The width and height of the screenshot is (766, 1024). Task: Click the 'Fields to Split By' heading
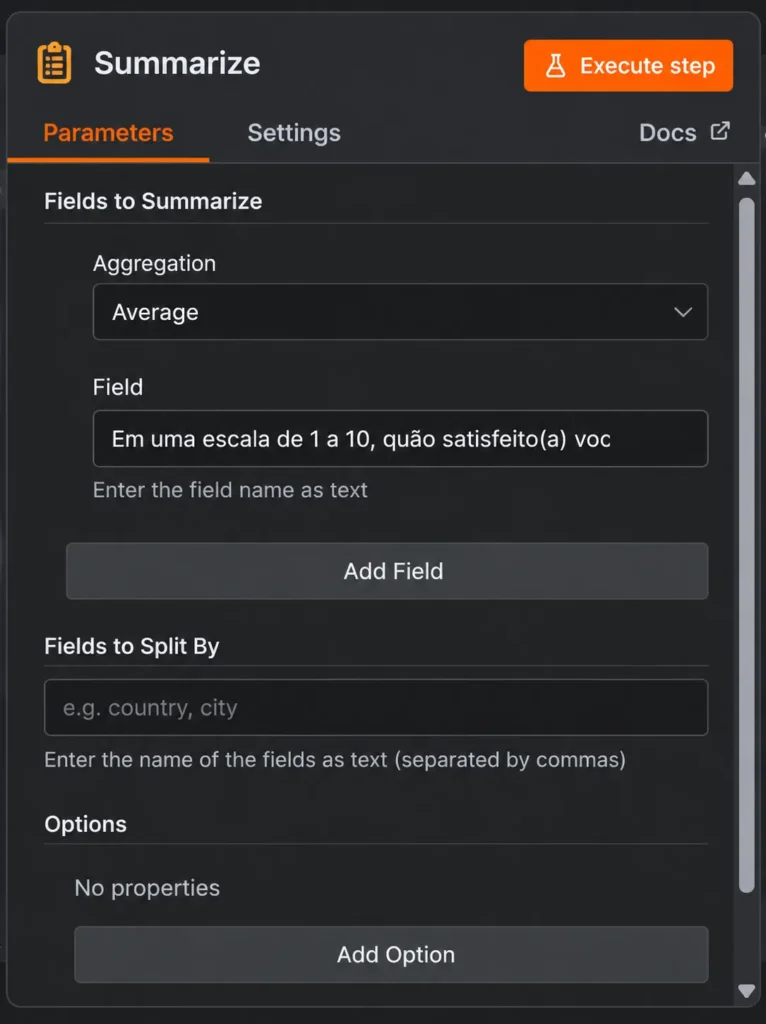pyautogui.click(x=132, y=646)
